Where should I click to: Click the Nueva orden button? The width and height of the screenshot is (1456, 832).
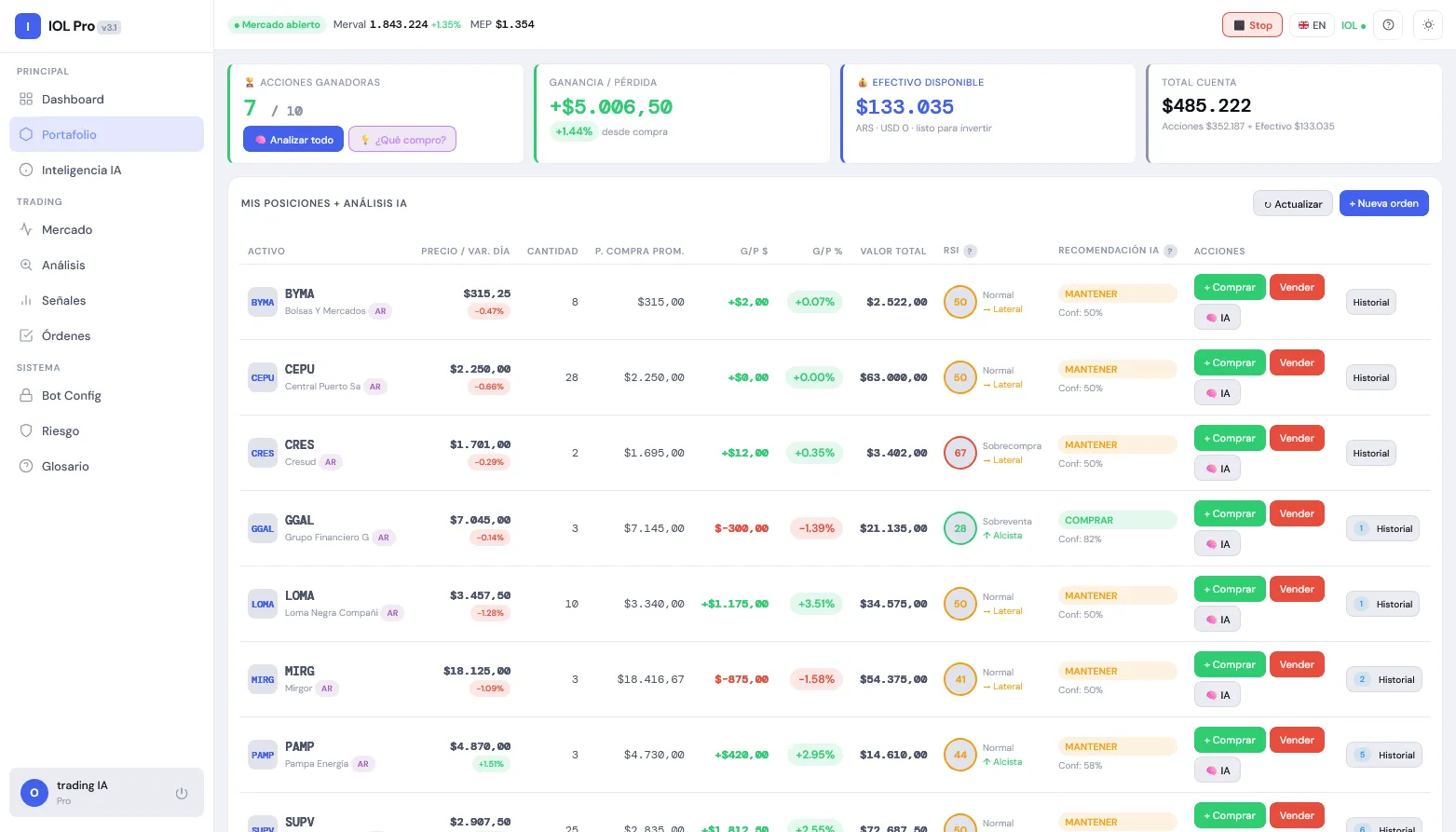(1383, 203)
